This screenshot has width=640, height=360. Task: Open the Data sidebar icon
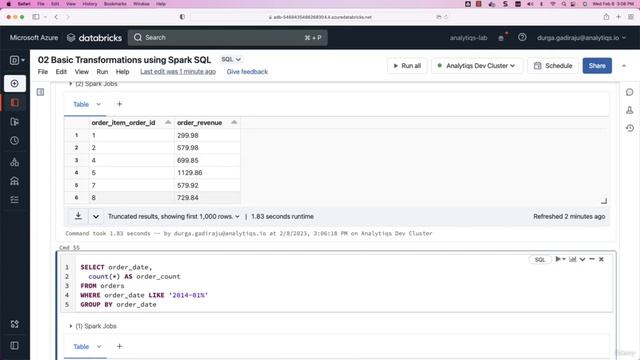coord(15,162)
